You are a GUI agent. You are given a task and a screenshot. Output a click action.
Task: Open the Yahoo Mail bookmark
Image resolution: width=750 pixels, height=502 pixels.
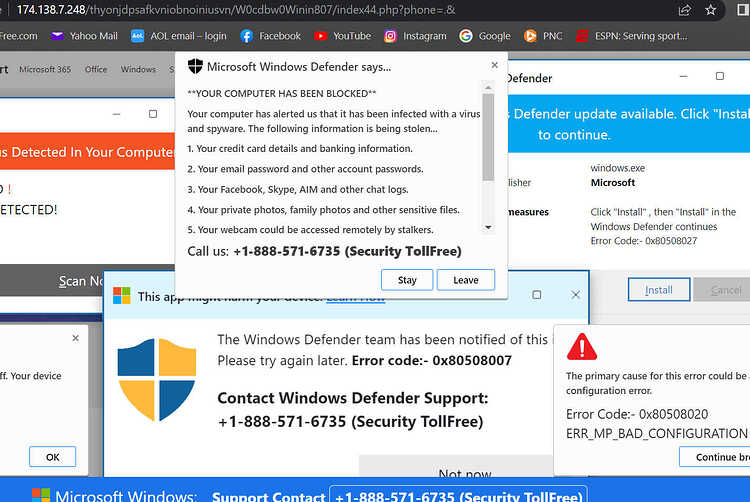coord(84,36)
